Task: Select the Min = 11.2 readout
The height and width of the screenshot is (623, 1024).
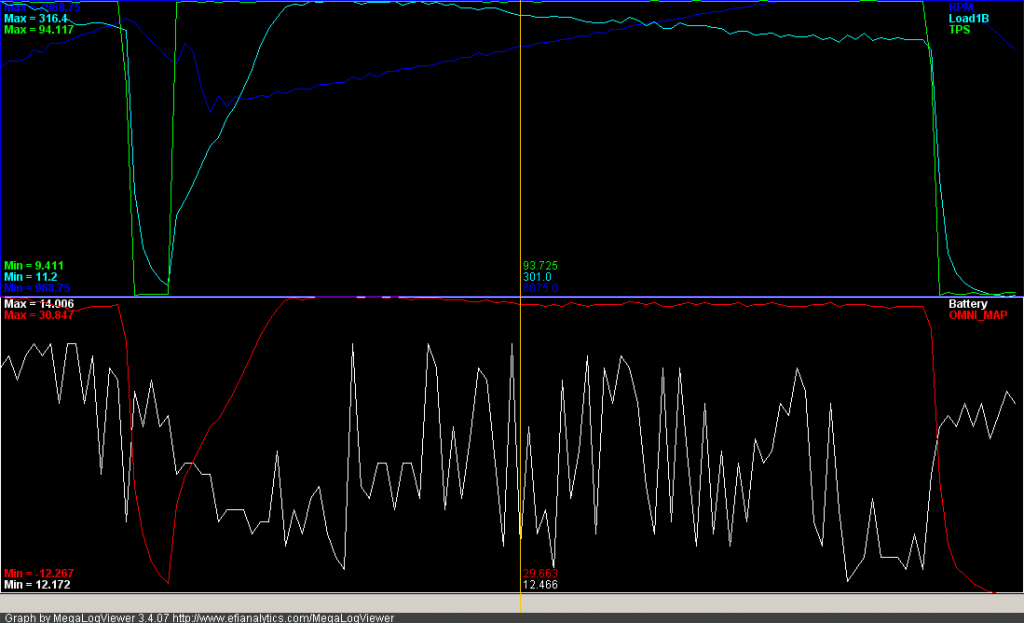Action: click(30, 276)
